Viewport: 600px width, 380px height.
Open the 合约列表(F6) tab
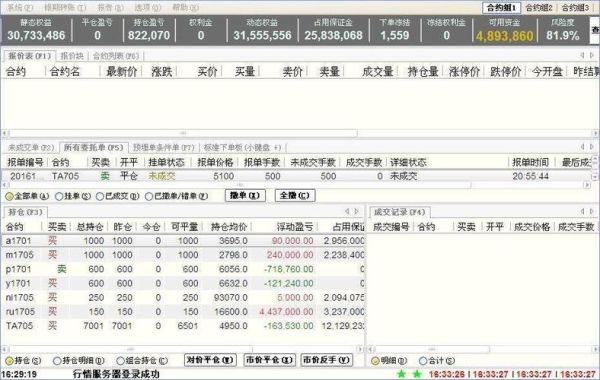(x=116, y=56)
